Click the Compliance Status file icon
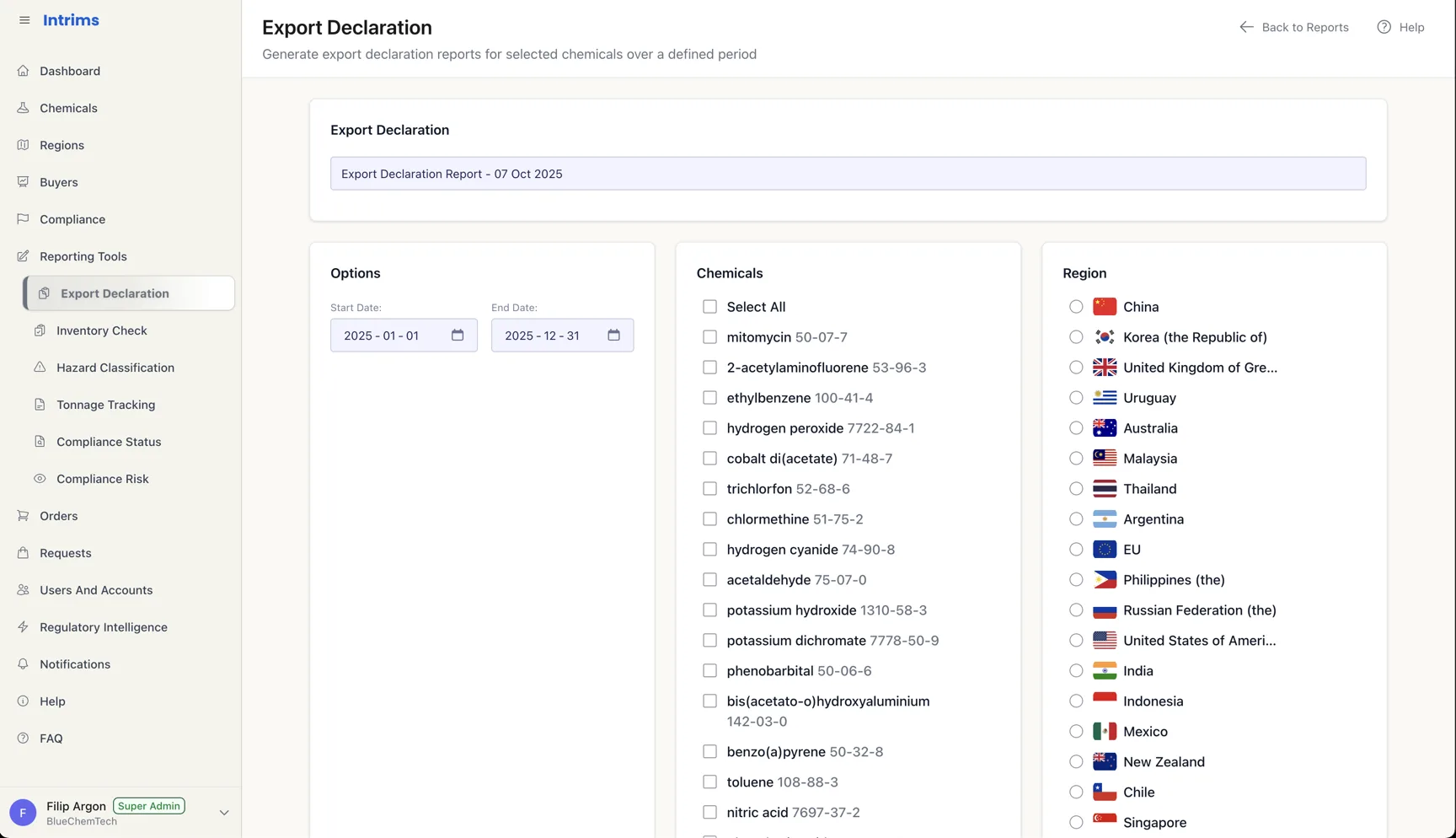The height and width of the screenshot is (838, 1456). [40, 442]
